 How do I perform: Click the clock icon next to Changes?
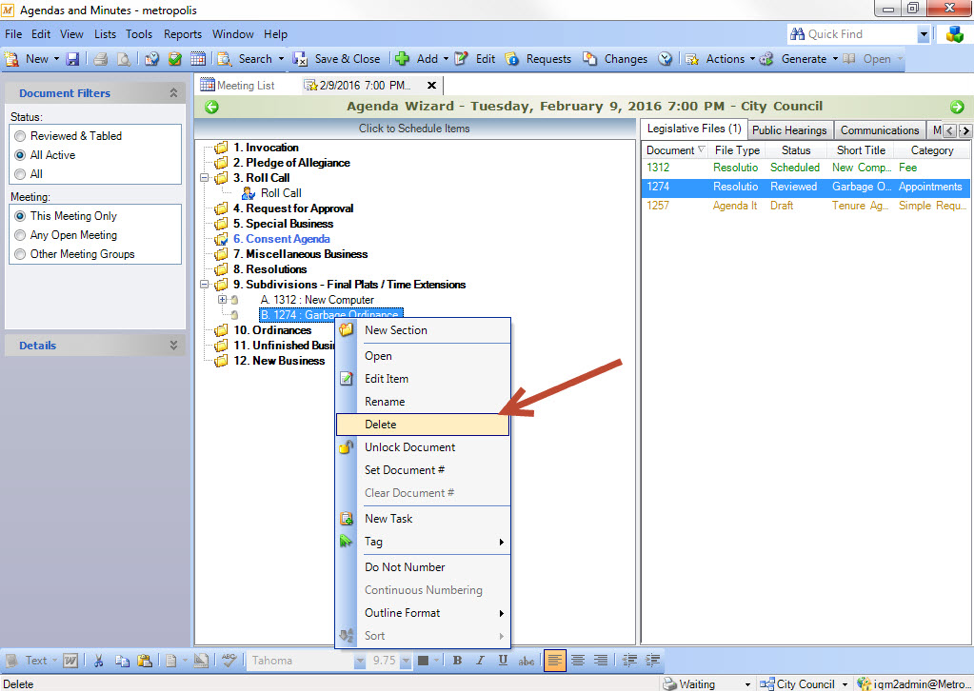[665, 59]
